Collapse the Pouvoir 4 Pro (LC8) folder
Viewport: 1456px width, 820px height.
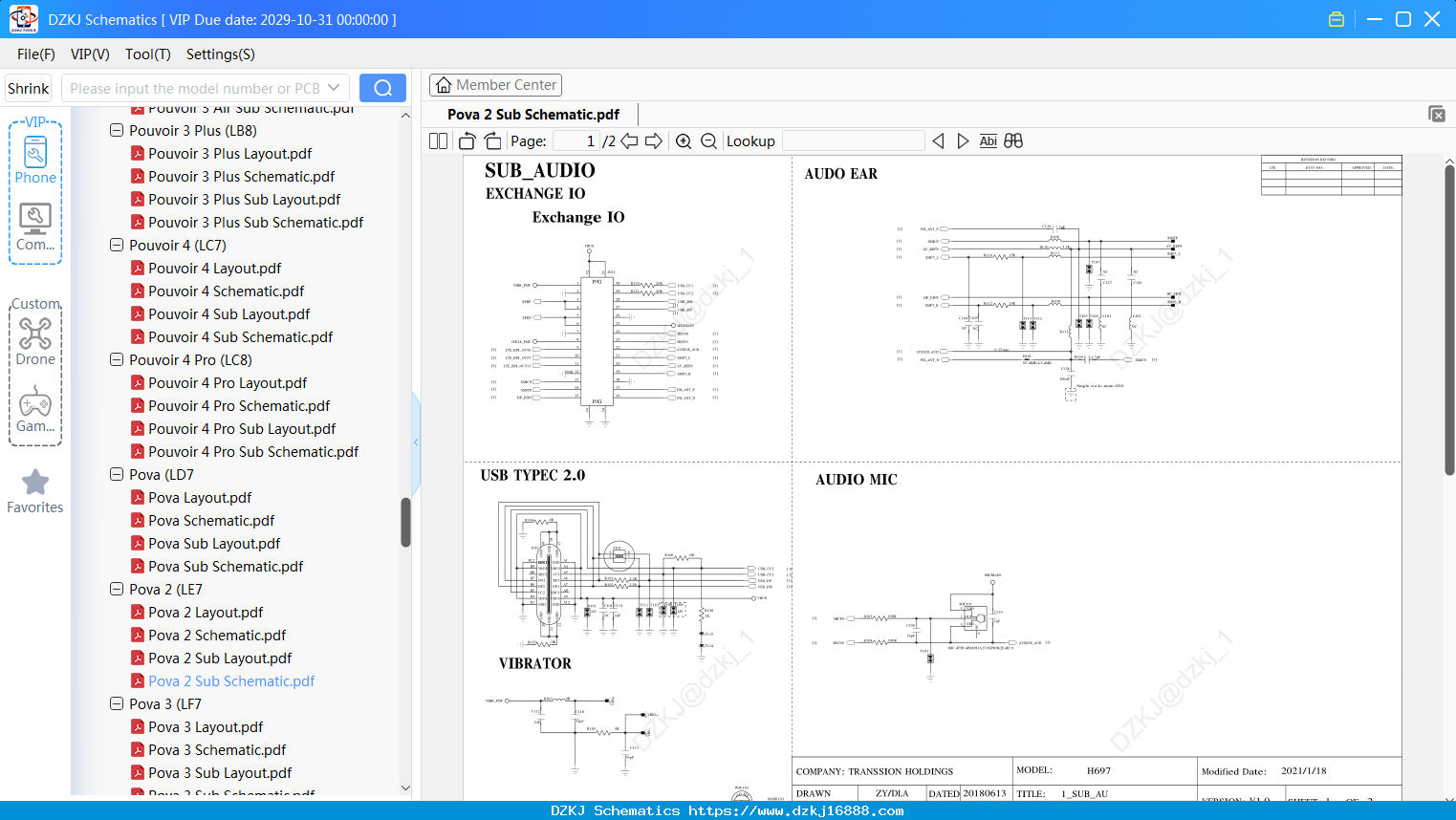coord(117,360)
